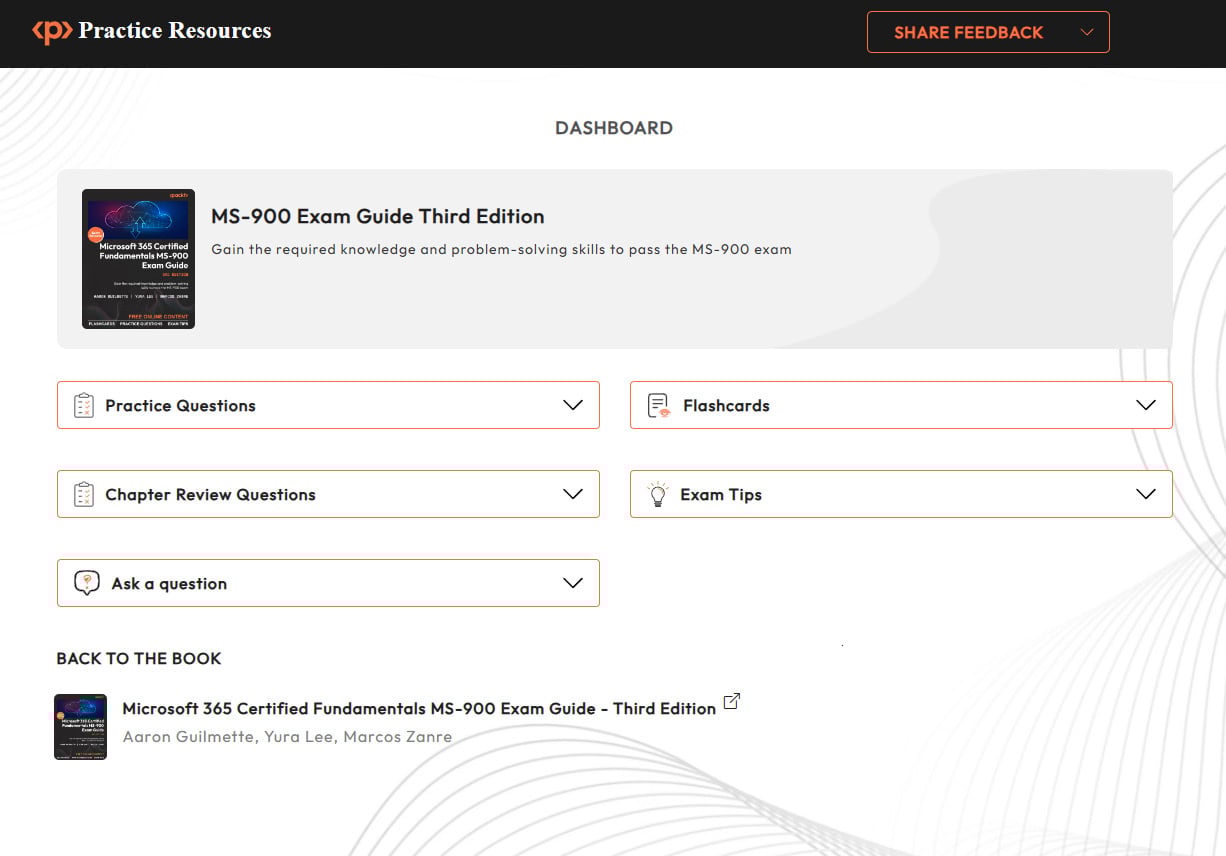The image size is (1226, 856).
Task: Open the book via the external link icon
Action: (x=731, y=700)
